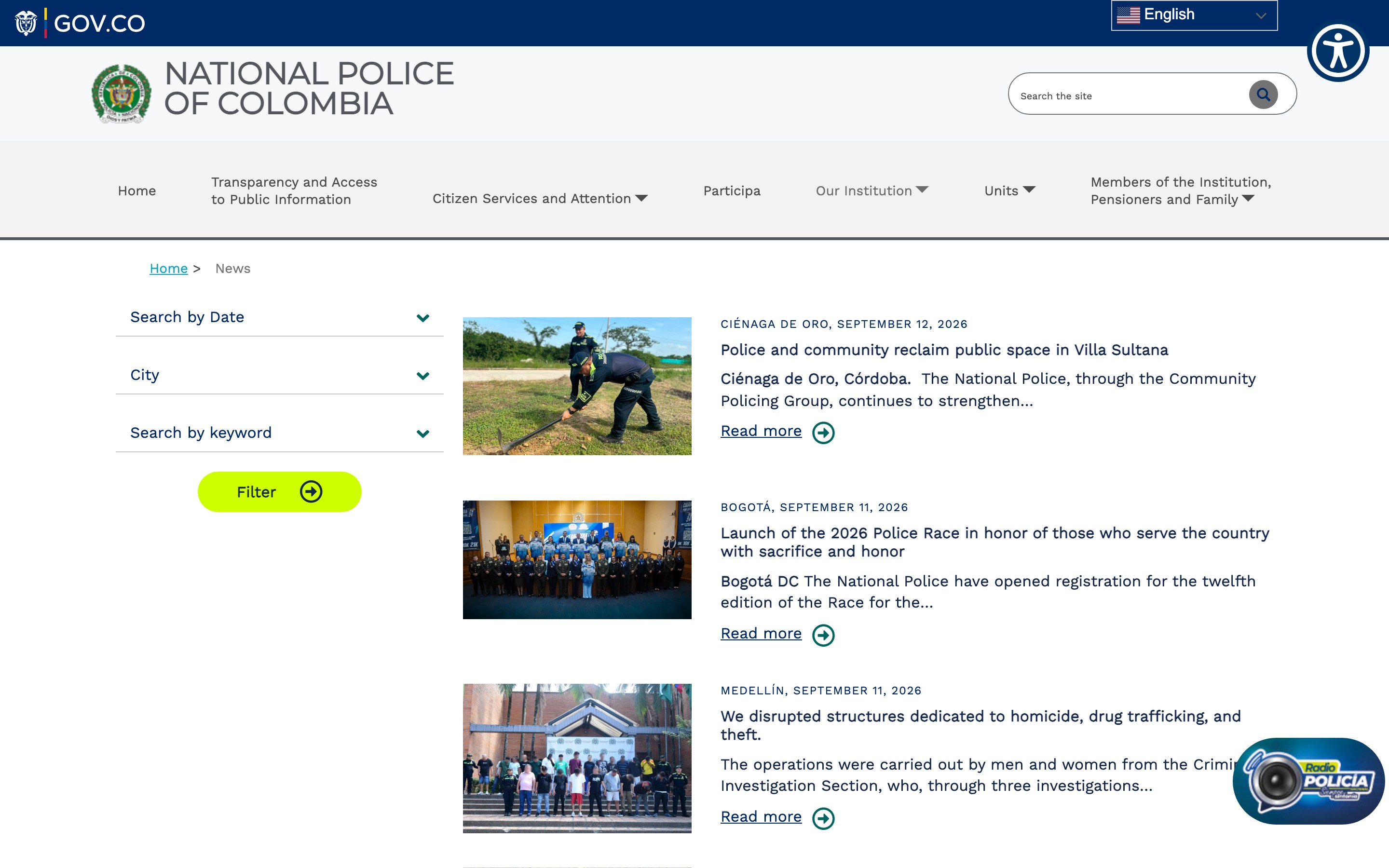The height and width of the screenshot is (868, 1389).
Task: Expand the Search by Date filter
Action: [x=280, y=317]
